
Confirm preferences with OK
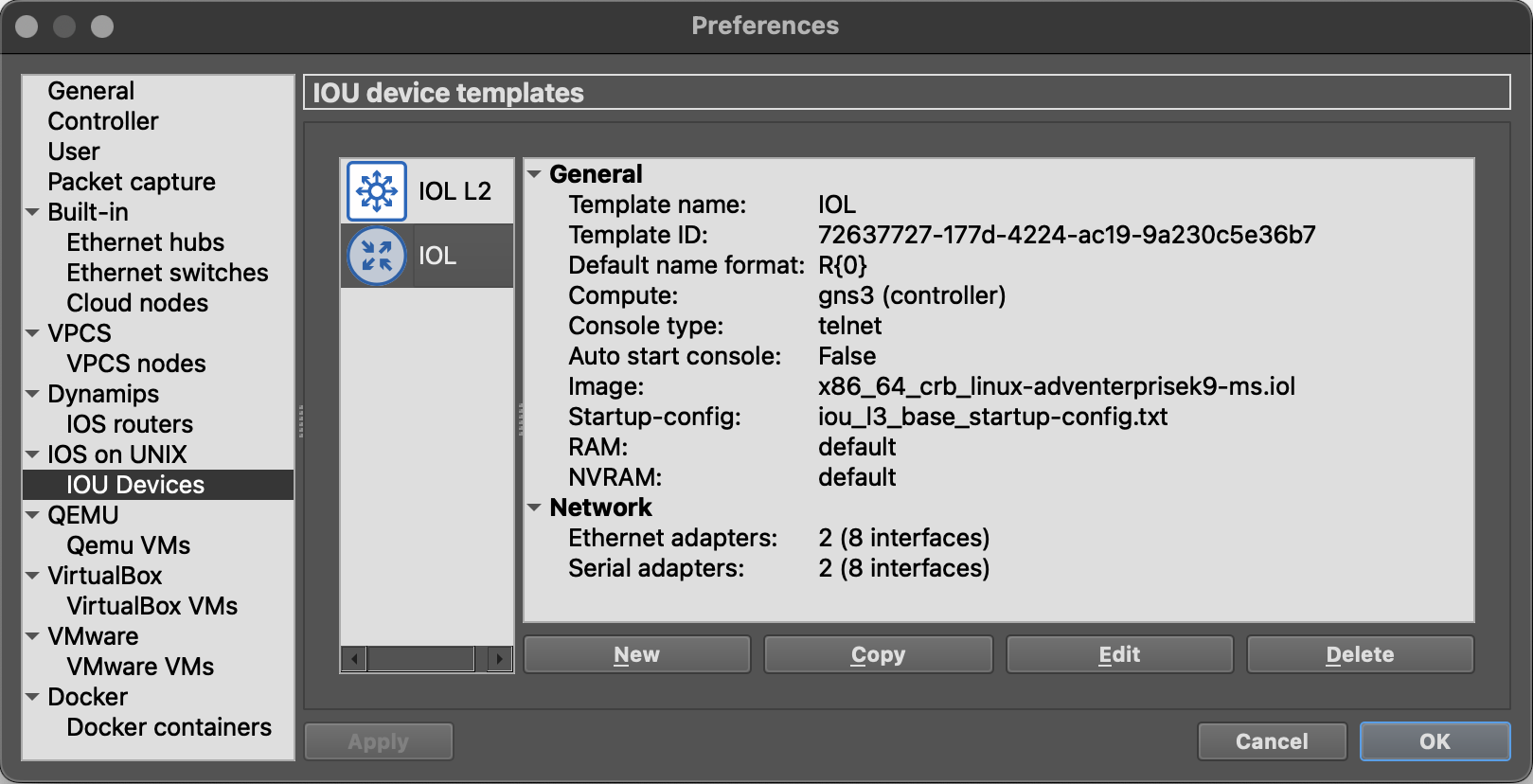(x=1435, y=741)
